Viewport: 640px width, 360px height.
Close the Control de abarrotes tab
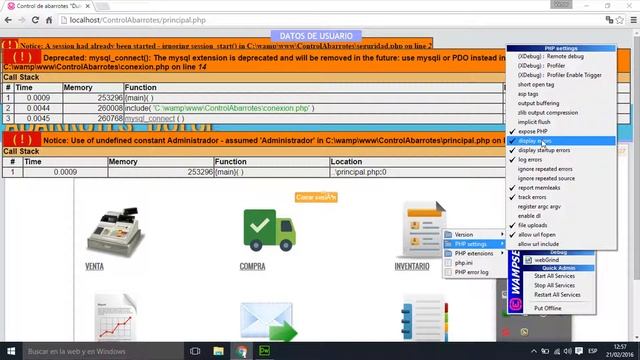click(87, 6)
